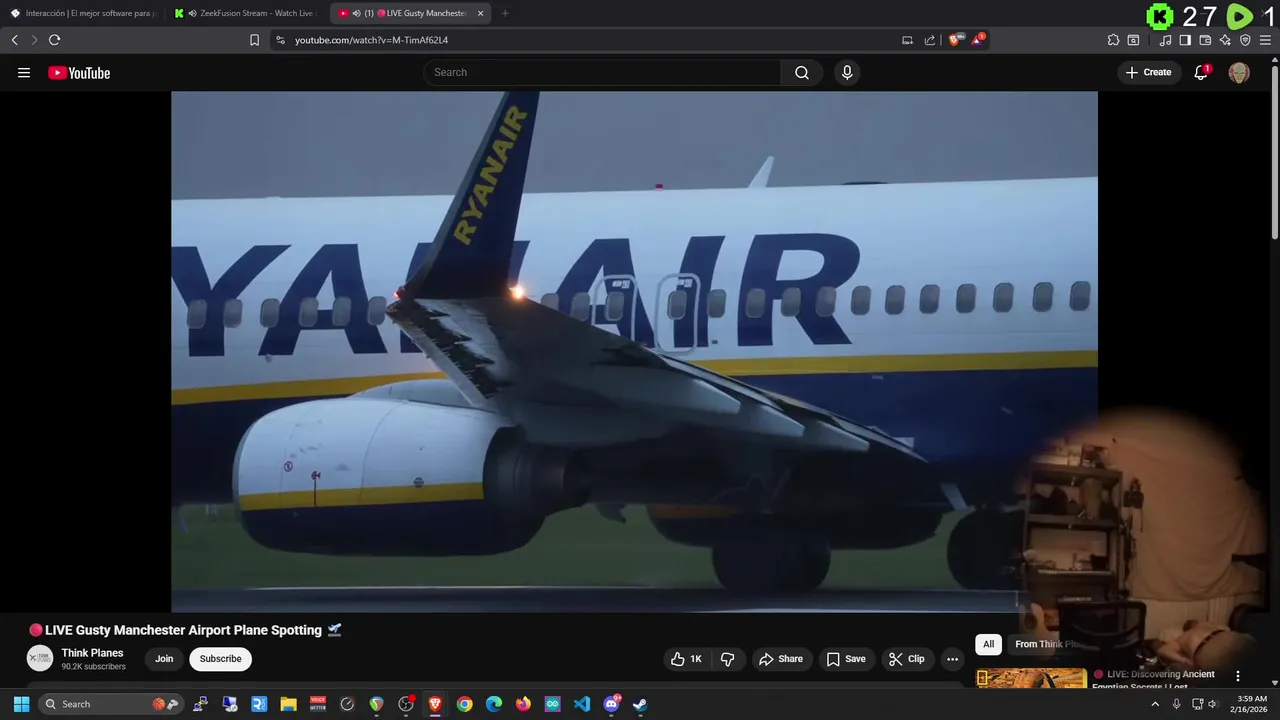Viewport: 1280px width, 720px height.
Task: Toggle browser sidebar panel
Action: (1185, 40)
